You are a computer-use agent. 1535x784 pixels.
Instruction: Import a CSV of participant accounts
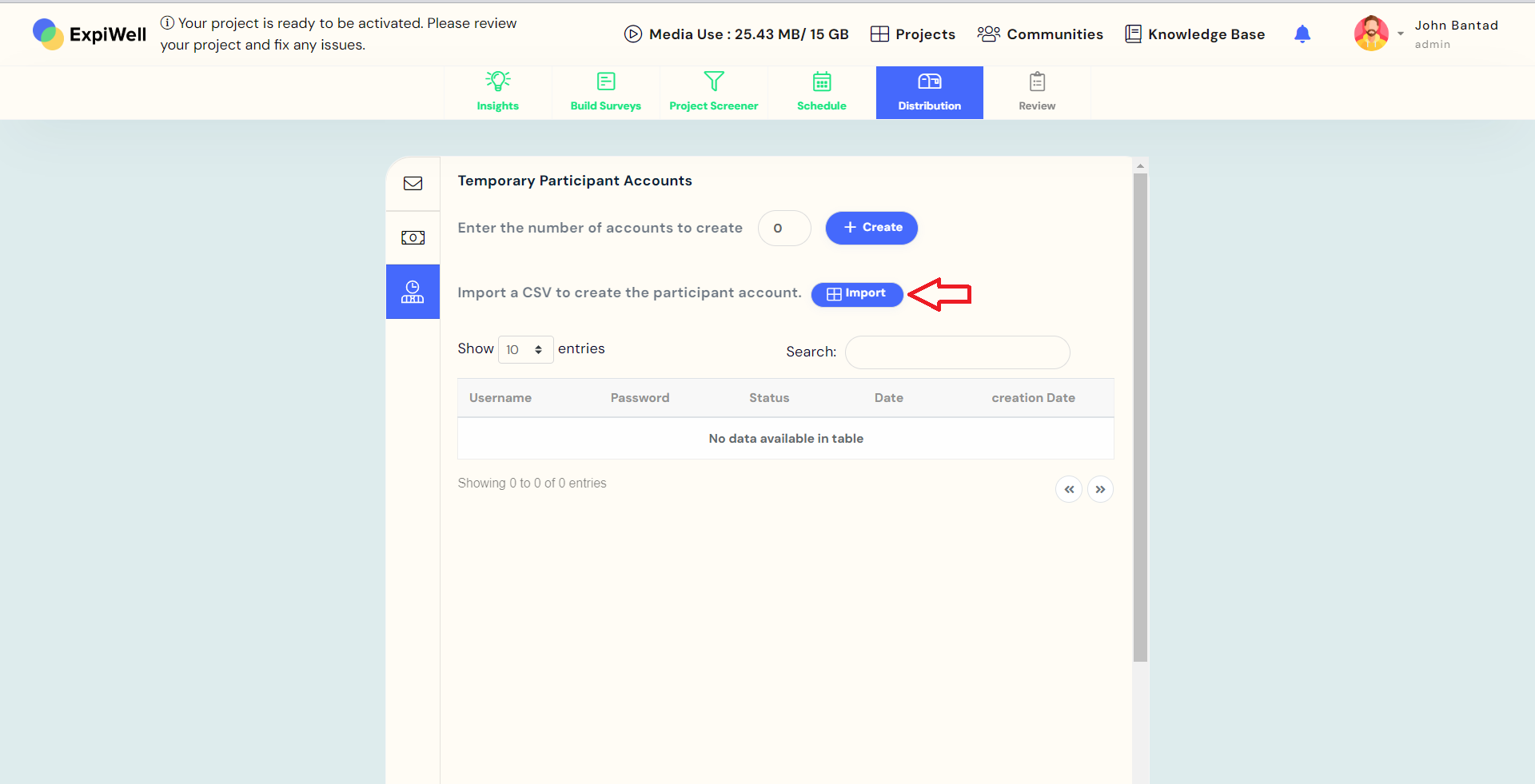tap(856, 294)
